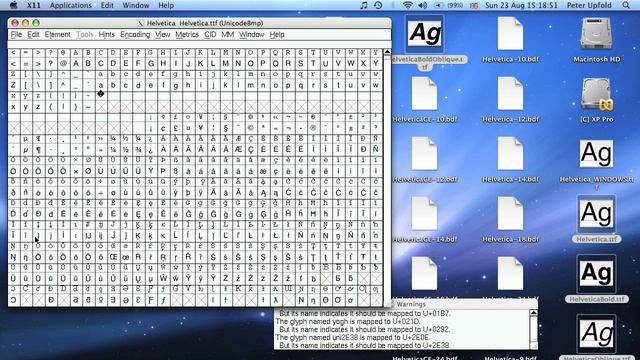Open the FontForge Help menu
The image size is (640, 360).
pos(277,35)
